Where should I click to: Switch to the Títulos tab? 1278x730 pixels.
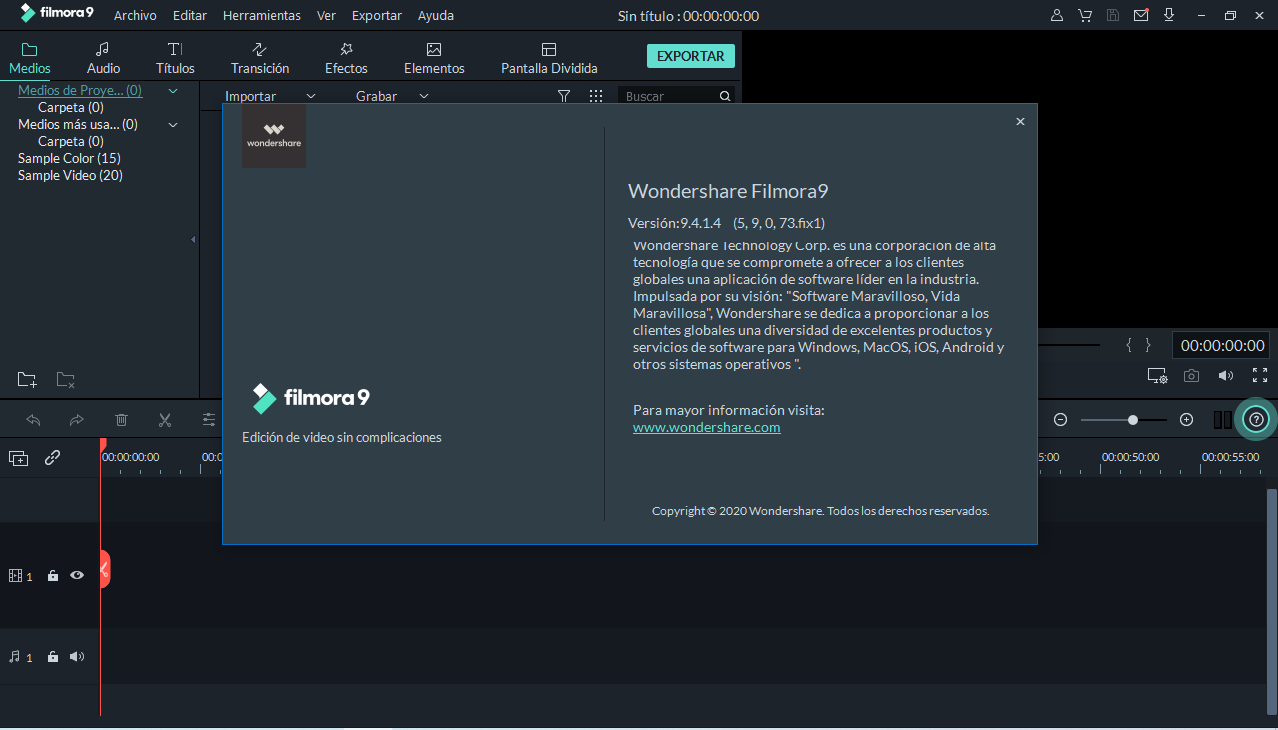point(175,58)
